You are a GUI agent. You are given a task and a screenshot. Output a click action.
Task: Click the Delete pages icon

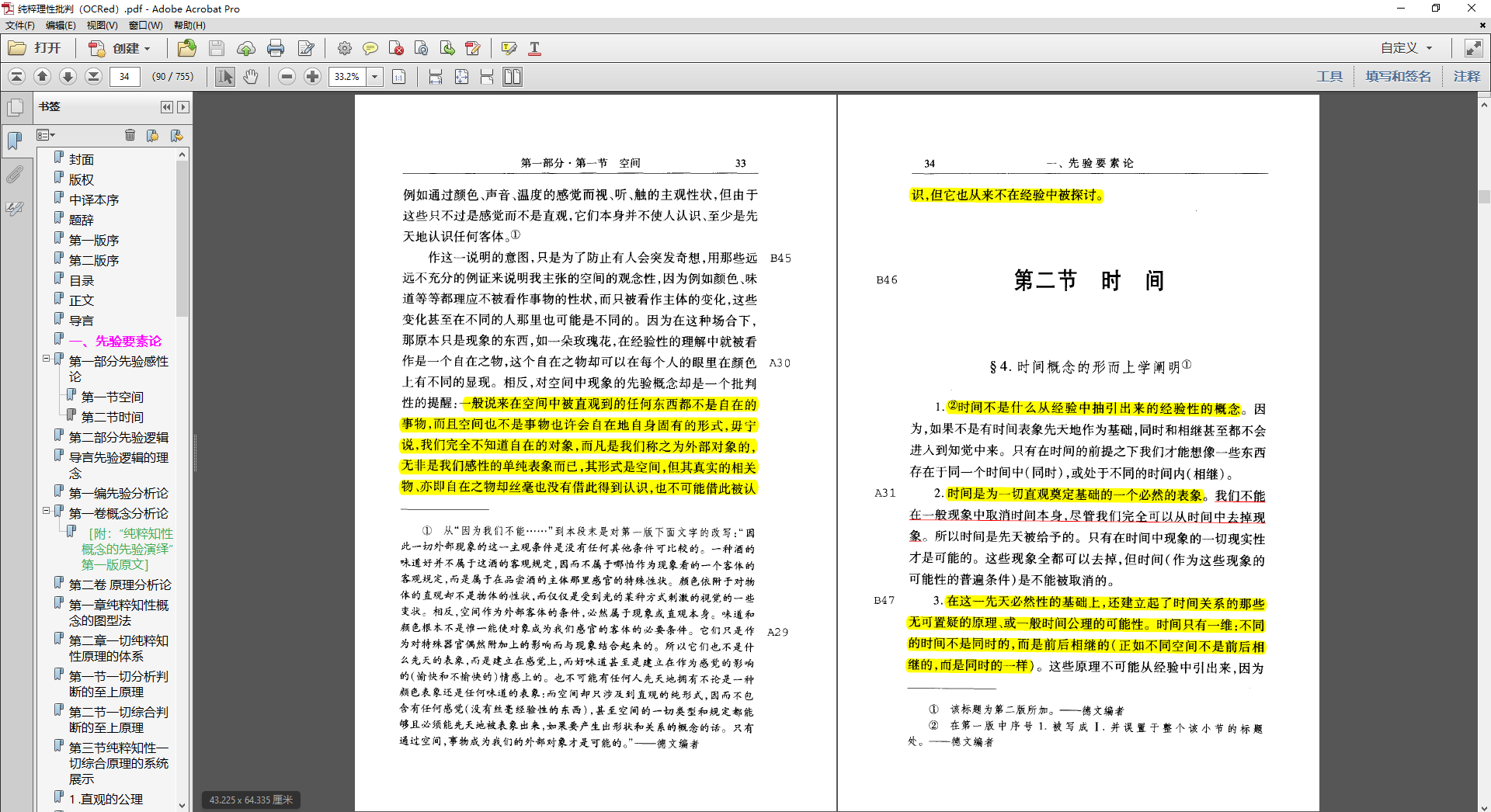[x=396, y=48]
